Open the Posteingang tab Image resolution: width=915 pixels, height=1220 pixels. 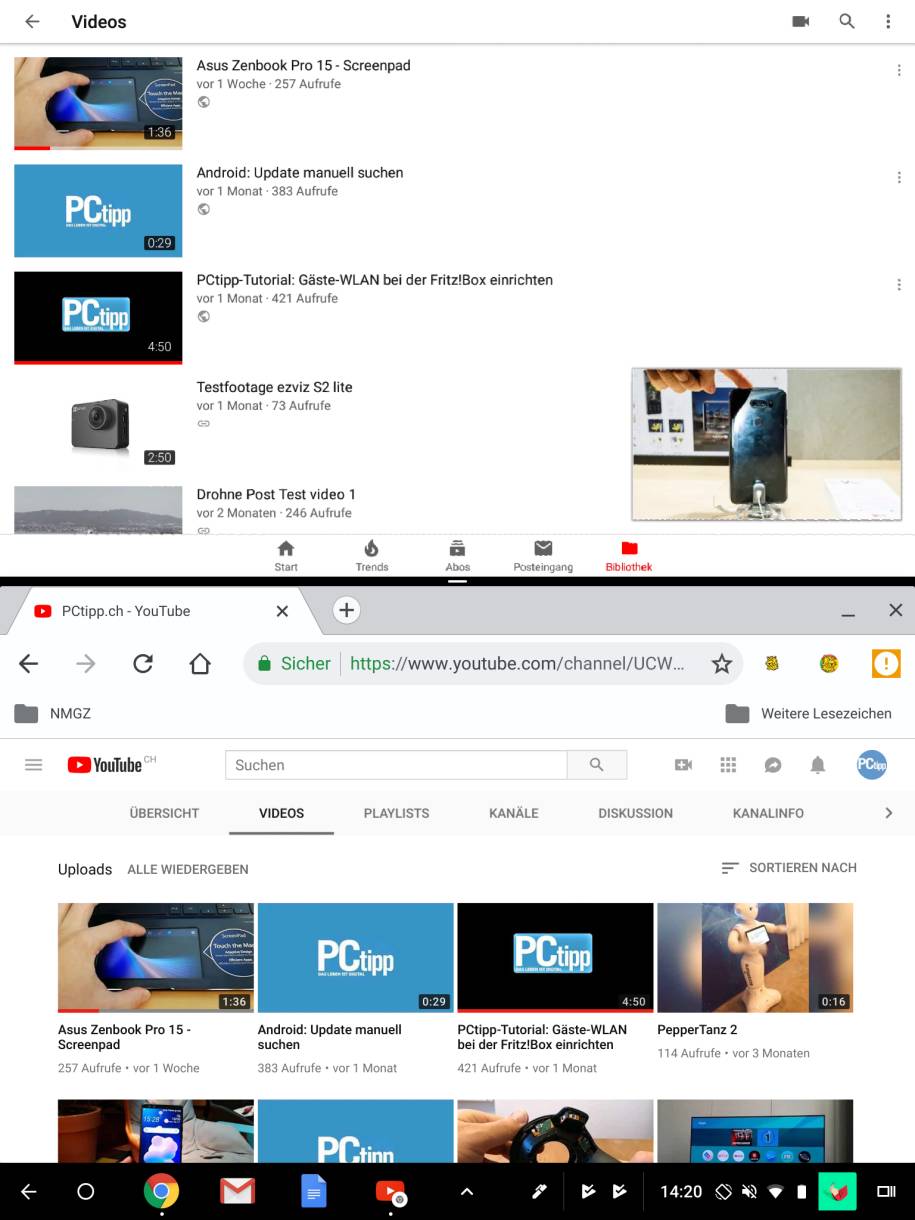point(543,556)
